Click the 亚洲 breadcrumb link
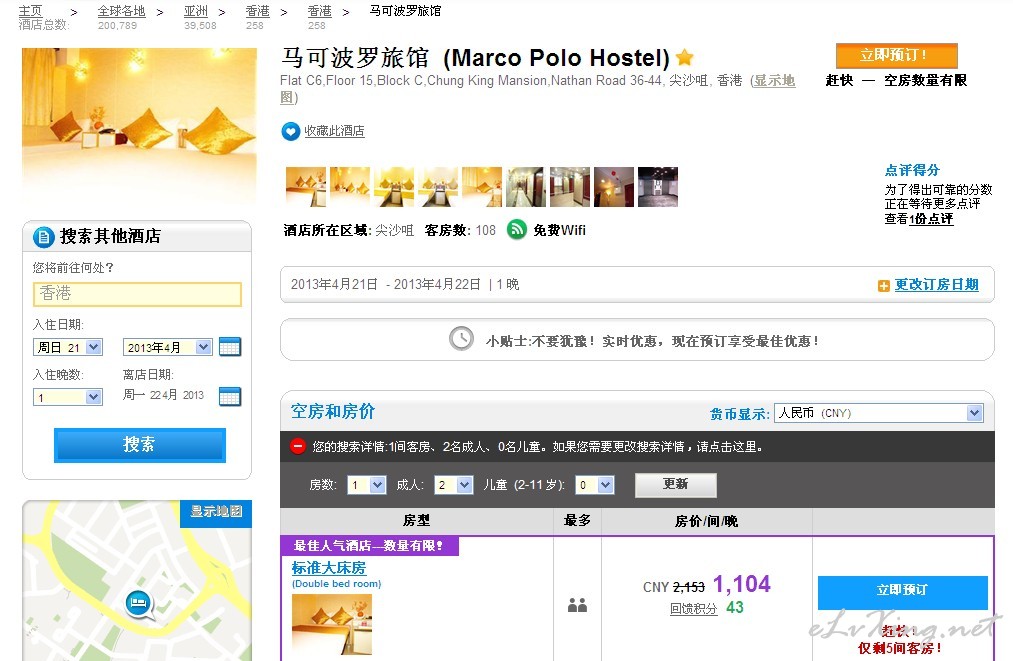Image resolution: width=1013 pixels, height=661 pixels. pyautogui.click(x=196, y=11)
